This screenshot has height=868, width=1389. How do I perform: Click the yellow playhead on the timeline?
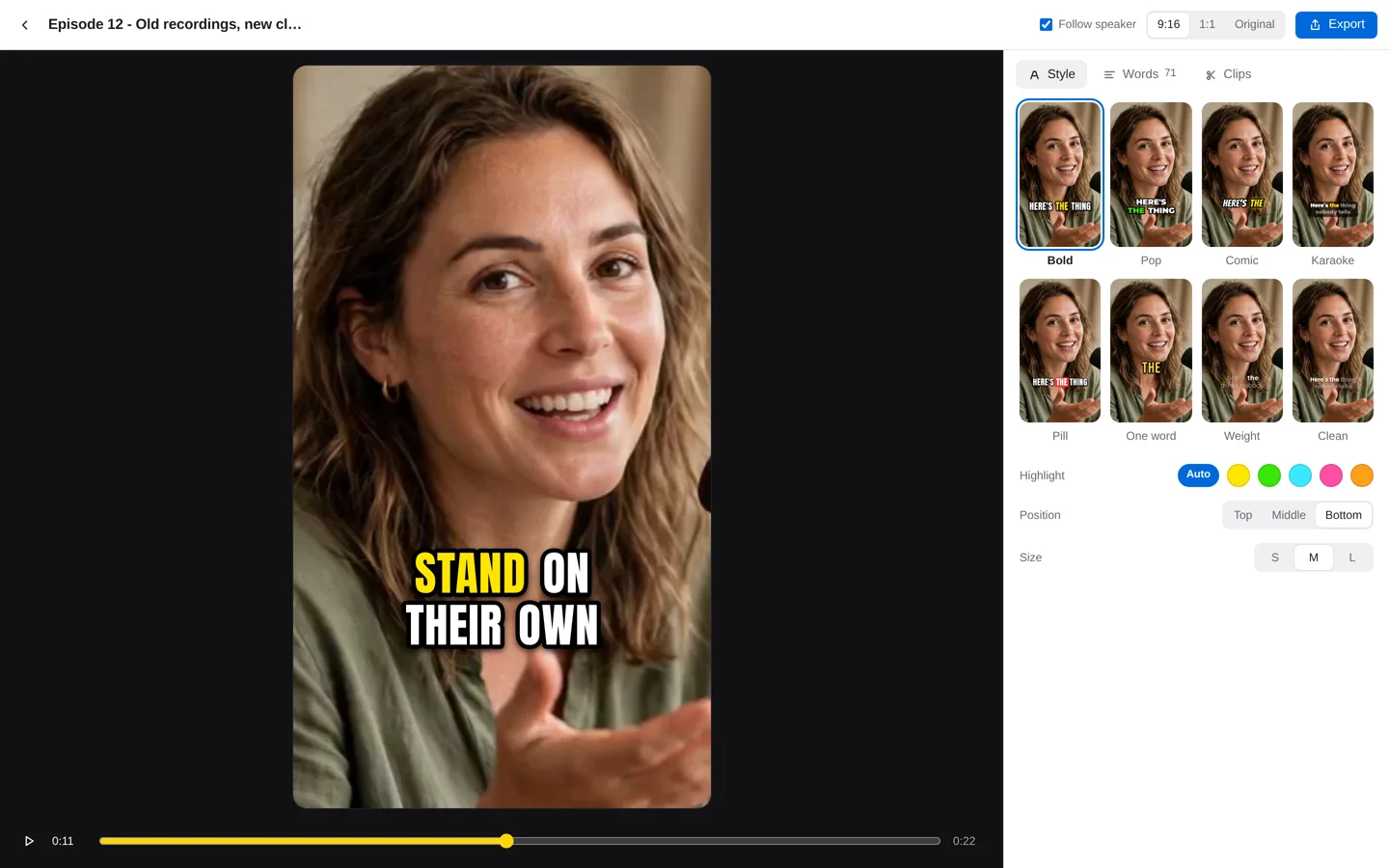click(506, 841)
